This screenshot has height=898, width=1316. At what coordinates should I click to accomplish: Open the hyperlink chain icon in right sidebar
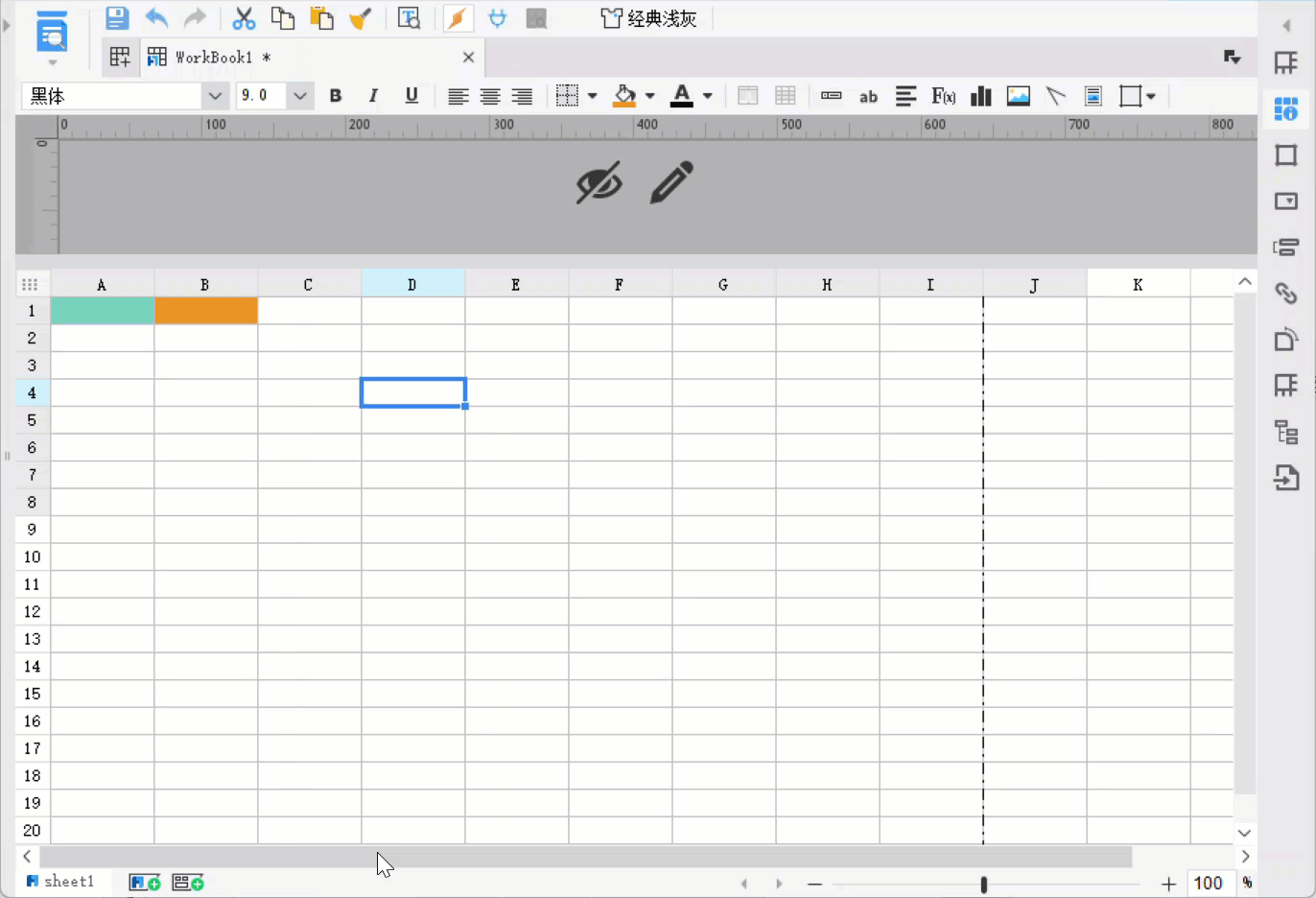[1286, 294]
